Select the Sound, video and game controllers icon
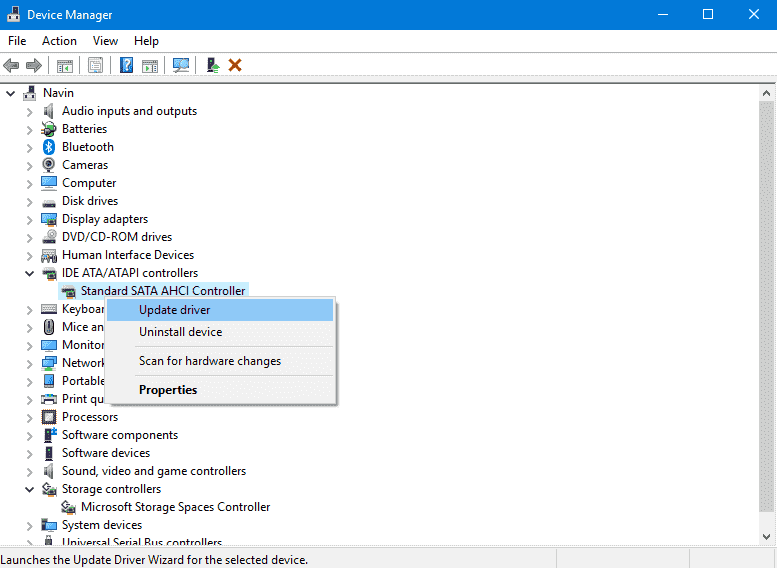This screenshot has height=568, width=777. pyautogui.click(x=49, y=471)
